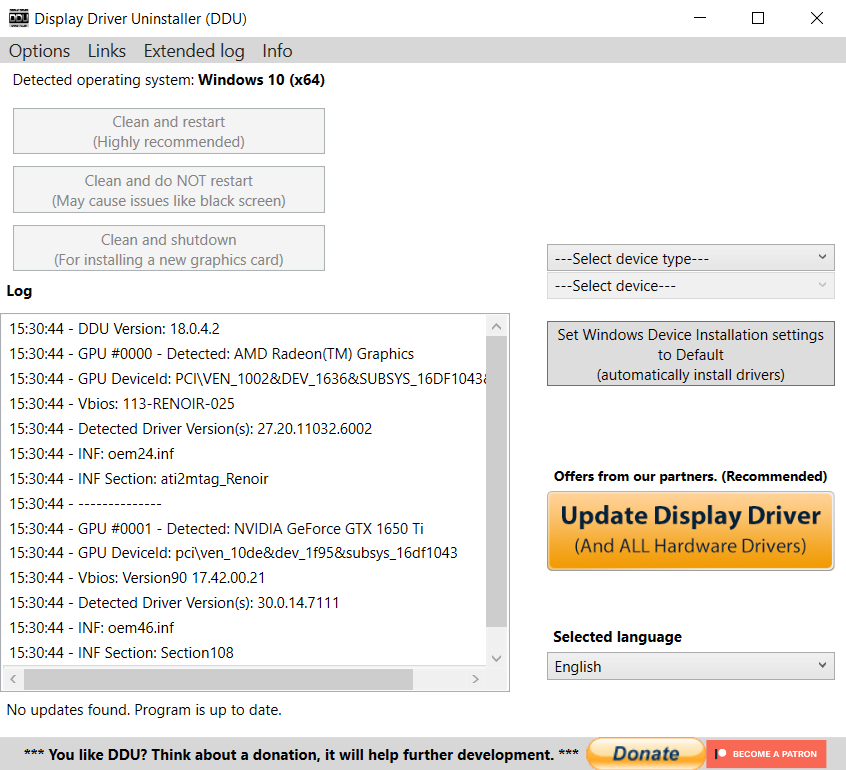The height and width of the screenshot is (770, 846).
Task: Click Clean and restart button
Action: click(169, 132)
